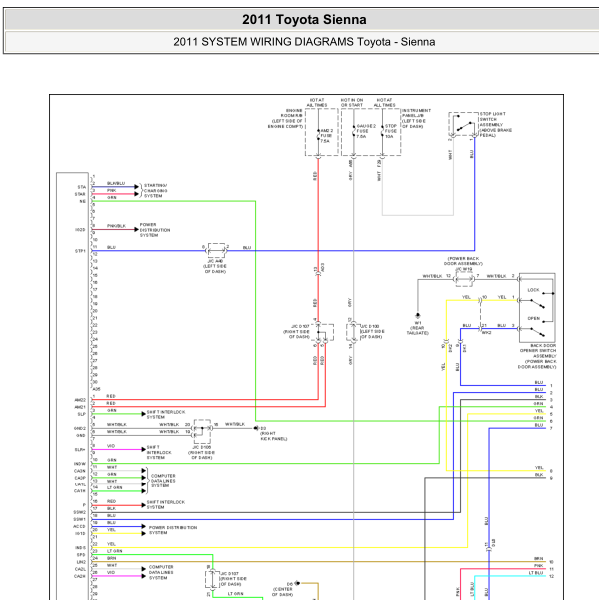Click the "(POWER BACK DOOR ASSEMBLY)" label above J/C W12

[x=463, y=261]
